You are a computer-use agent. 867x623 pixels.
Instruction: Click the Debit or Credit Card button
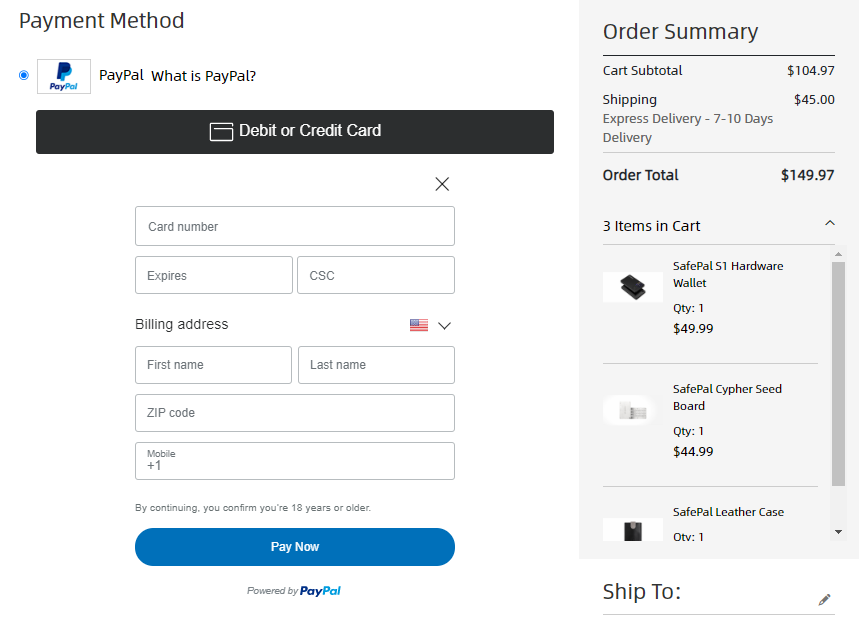click(x=295, y=131)
